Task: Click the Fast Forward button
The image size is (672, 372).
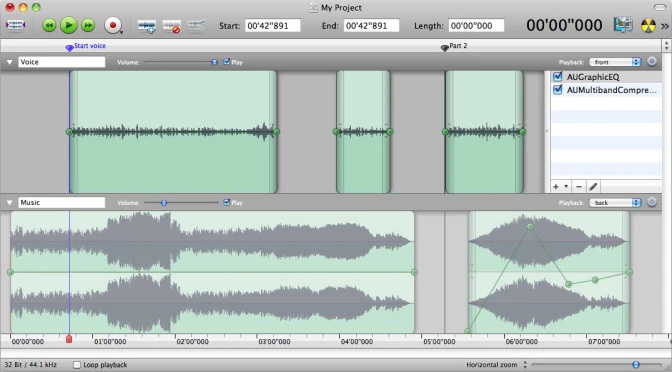Action: 88,25
